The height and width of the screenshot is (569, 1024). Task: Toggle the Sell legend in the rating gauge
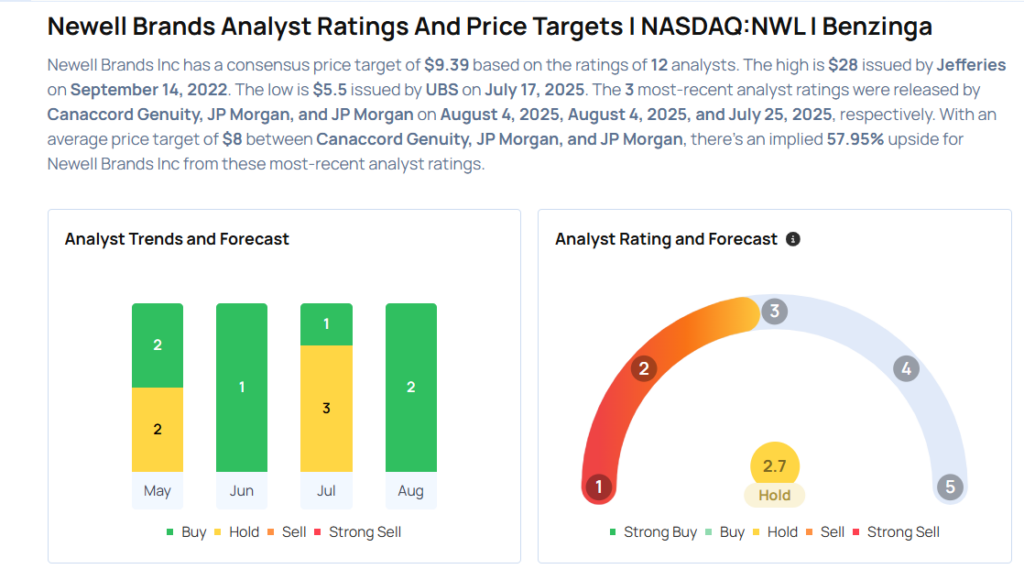824,532
